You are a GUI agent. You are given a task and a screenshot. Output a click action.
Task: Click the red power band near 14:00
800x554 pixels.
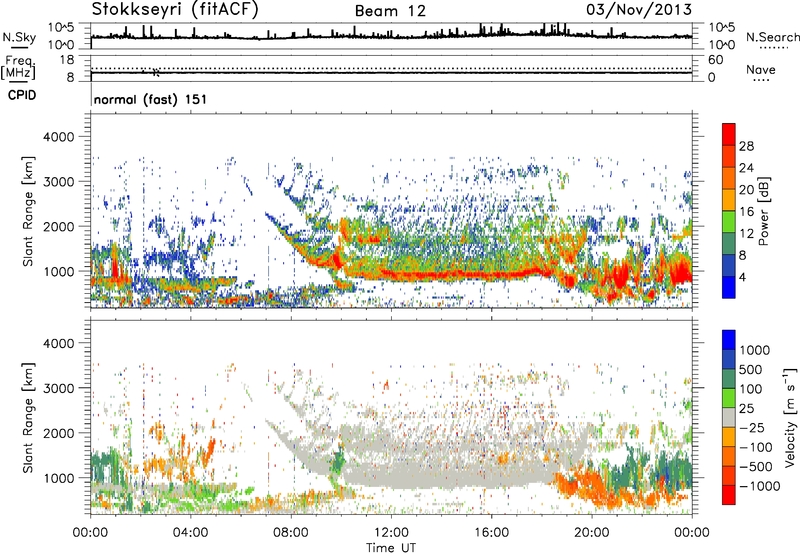tap(441, 275)
